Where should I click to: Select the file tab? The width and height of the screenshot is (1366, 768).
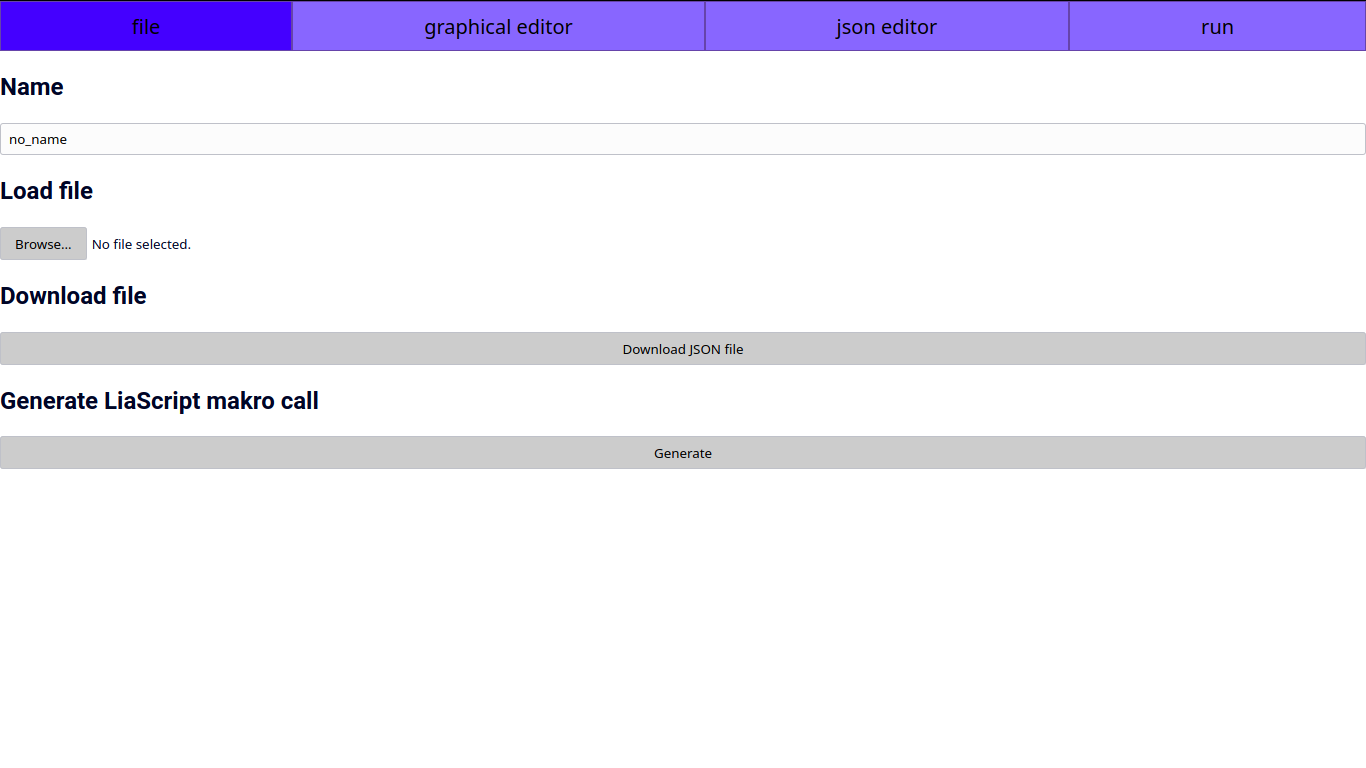tap(146, 27)
